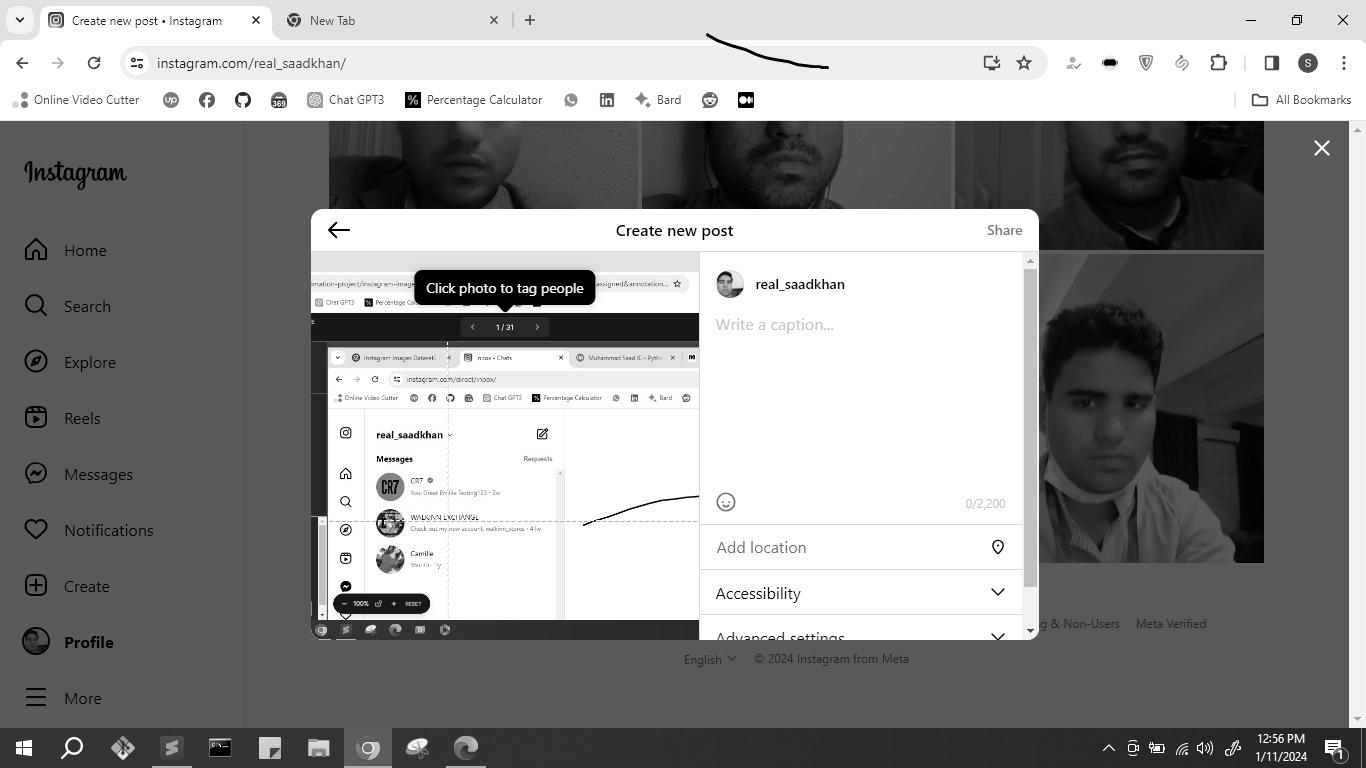Open the Online Video Cutter bookmark
This screenshot has height=768, width=1366.
point(75,100)
